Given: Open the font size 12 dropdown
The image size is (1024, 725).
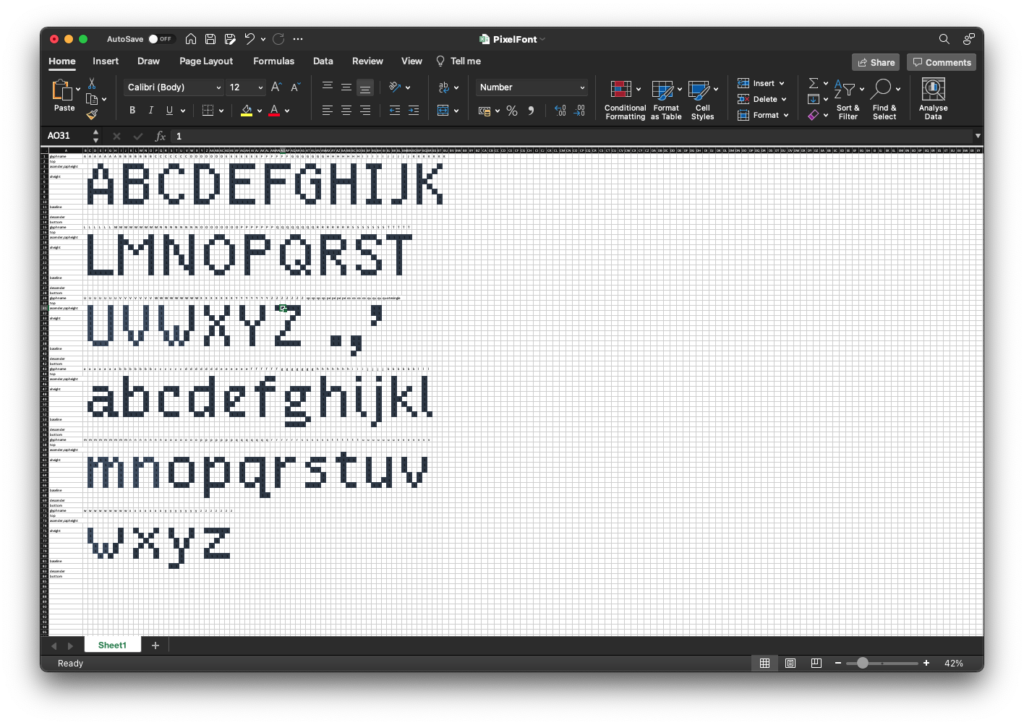Looking at the screenshot, I should [x=261, y=87].
